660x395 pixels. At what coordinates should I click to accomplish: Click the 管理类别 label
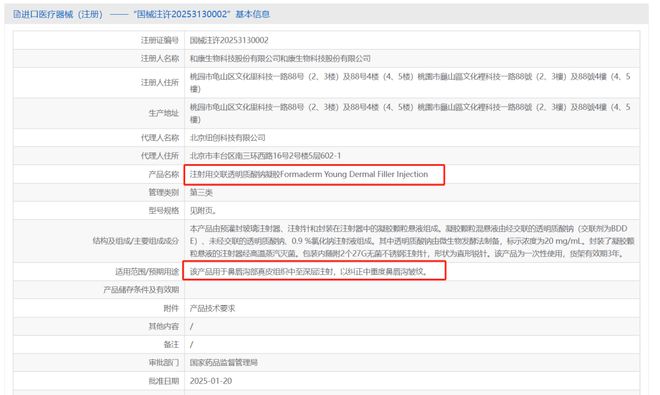click(x=164, y=192)
